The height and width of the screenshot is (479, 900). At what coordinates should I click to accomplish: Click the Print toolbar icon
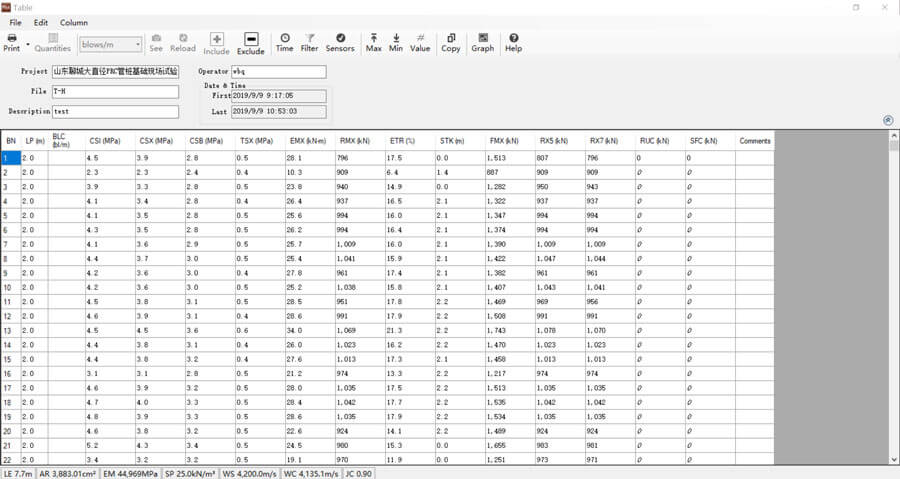pyautogui.click(x=11, y=38)
